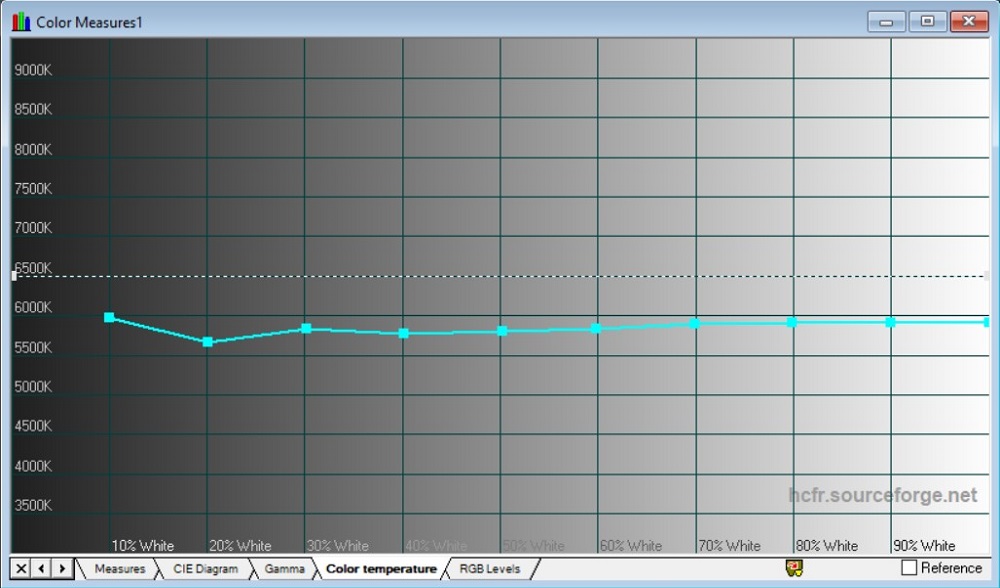1000x588 pixels.
Task: Click the 5500K axis label
Action: tap(33, 348)
